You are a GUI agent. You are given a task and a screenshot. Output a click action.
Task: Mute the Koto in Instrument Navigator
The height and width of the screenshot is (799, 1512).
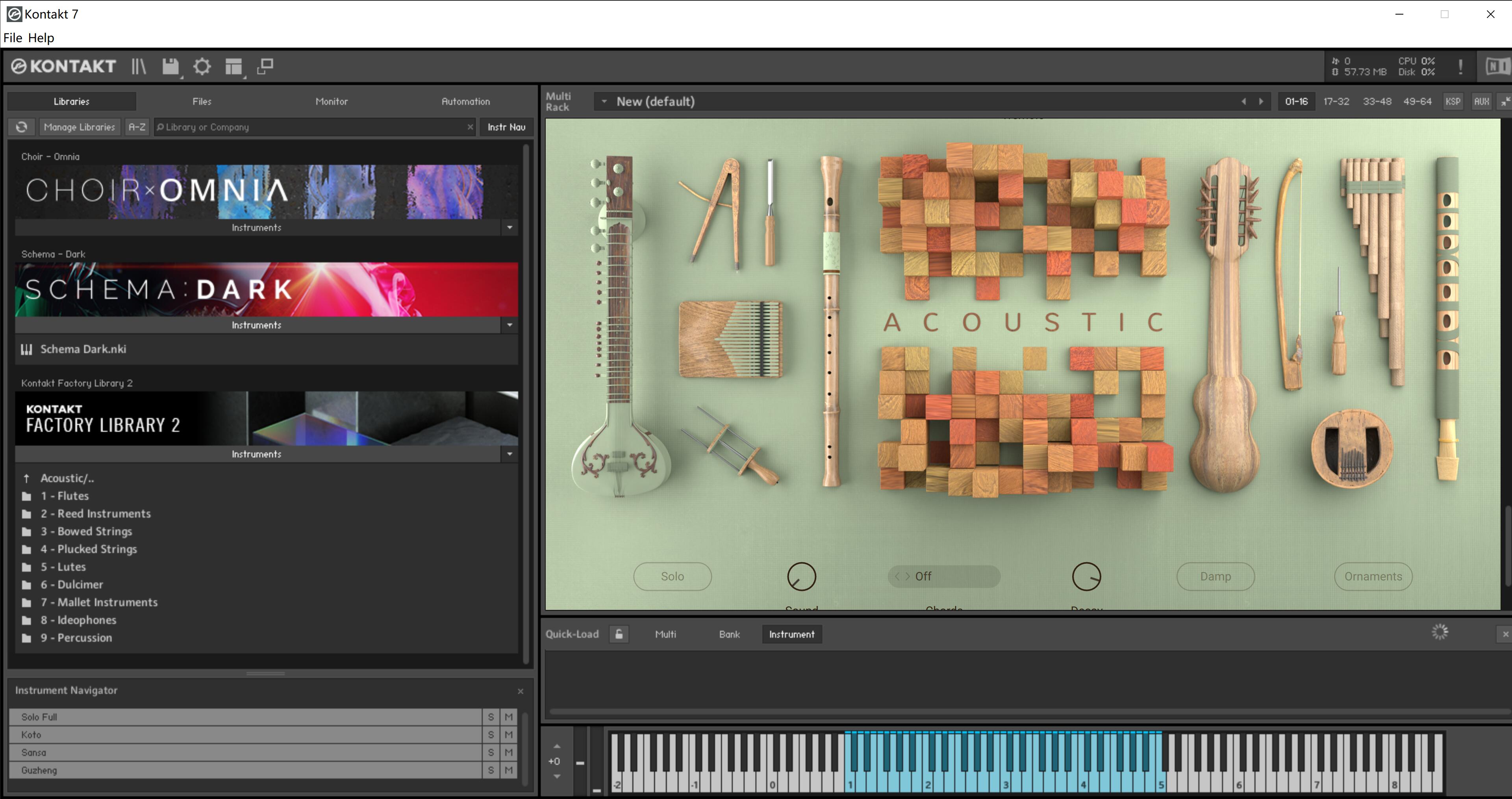508,734
